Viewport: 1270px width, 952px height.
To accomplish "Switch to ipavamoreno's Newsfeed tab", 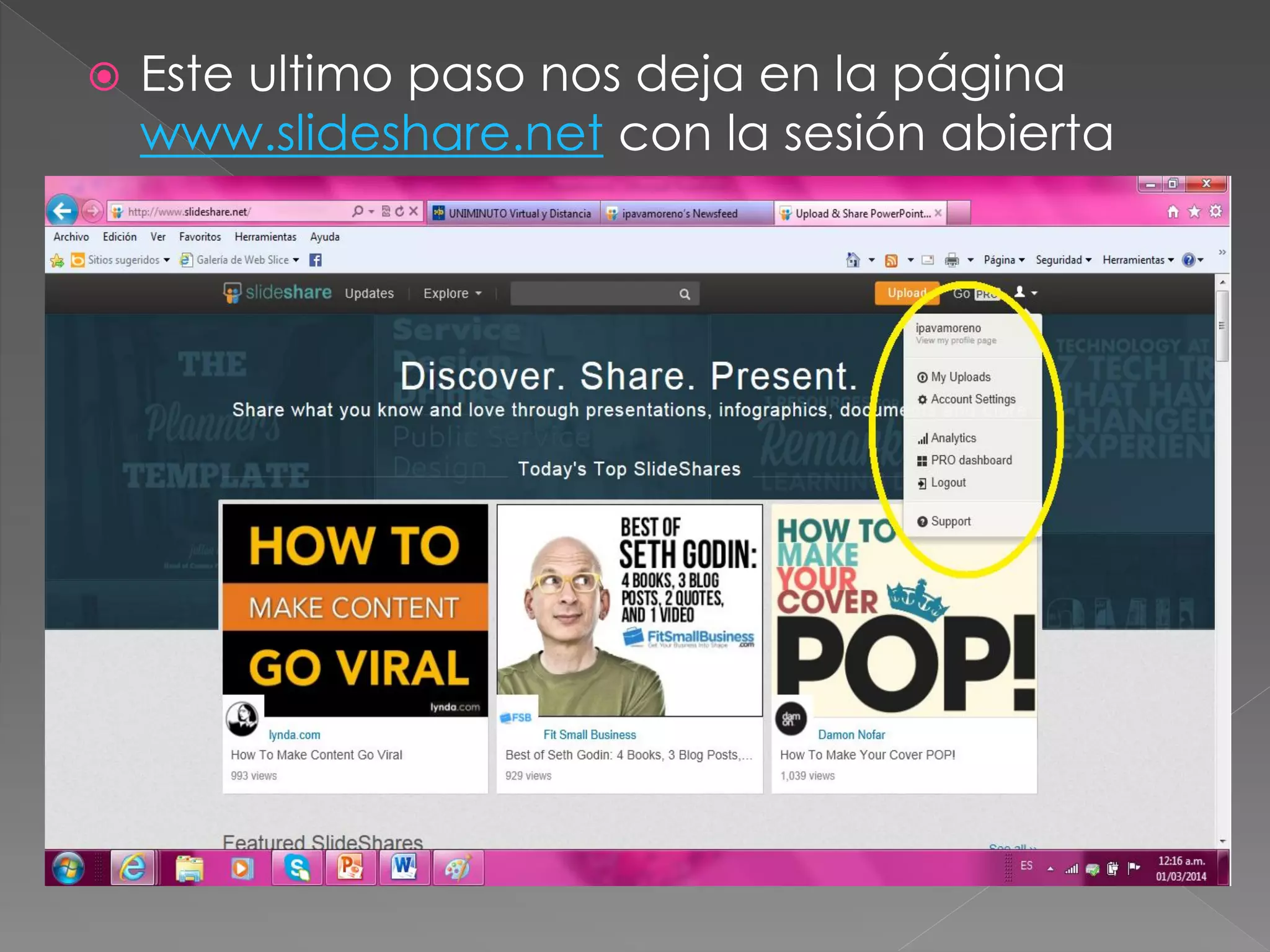I will 687,213.
